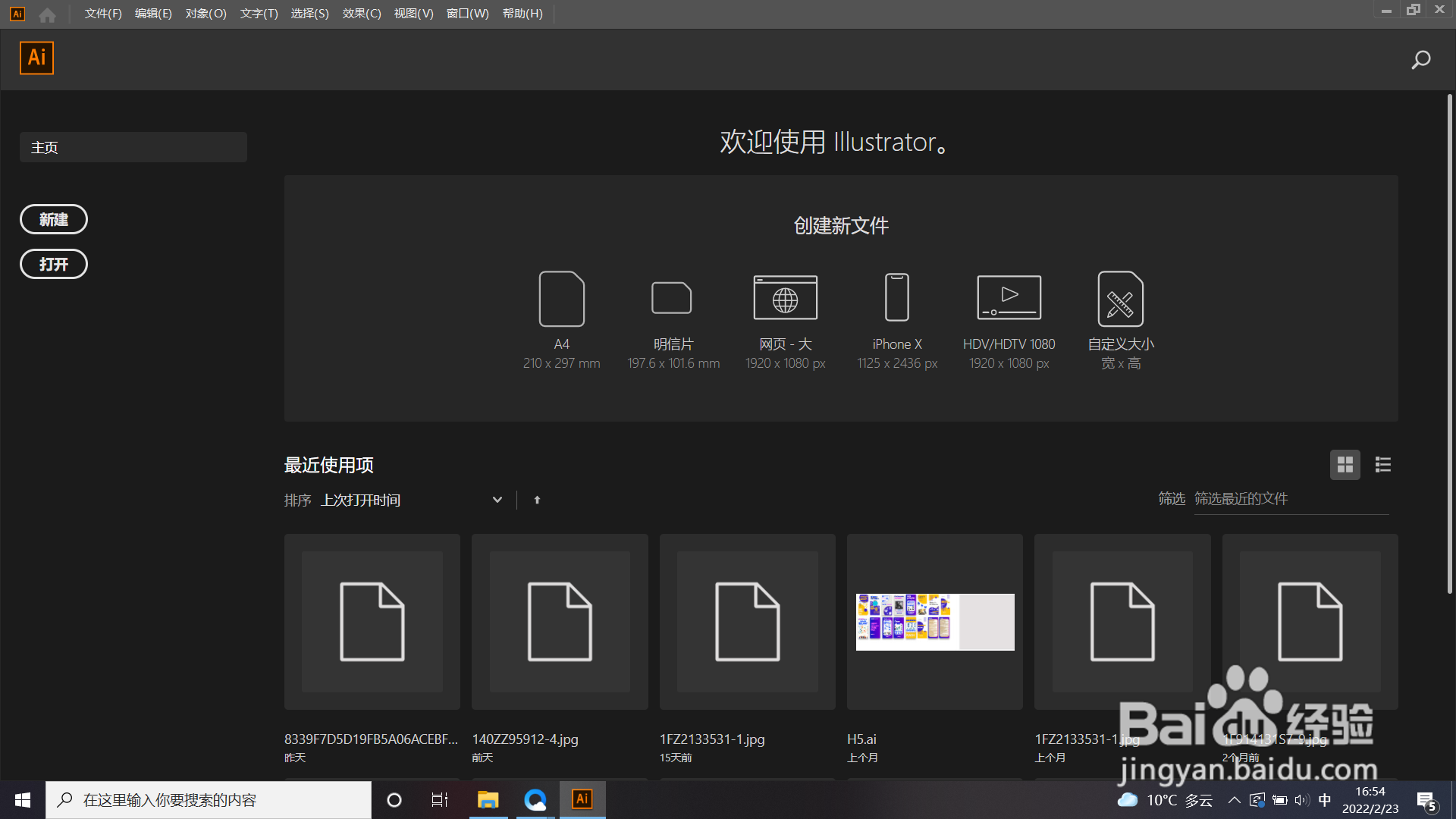Click the home icon in the menu bar
The width and height of the screenshot is (1456, 819).
47,14
